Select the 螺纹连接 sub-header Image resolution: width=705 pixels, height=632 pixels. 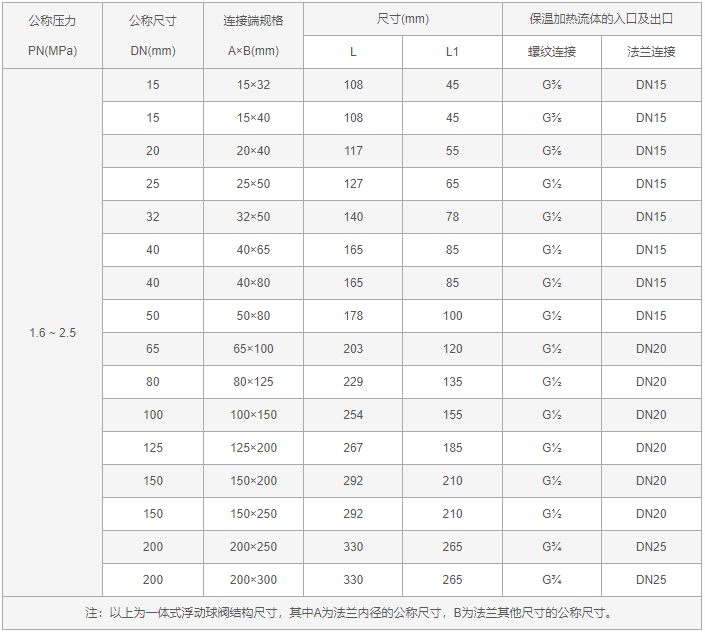[x=552, y=52]
